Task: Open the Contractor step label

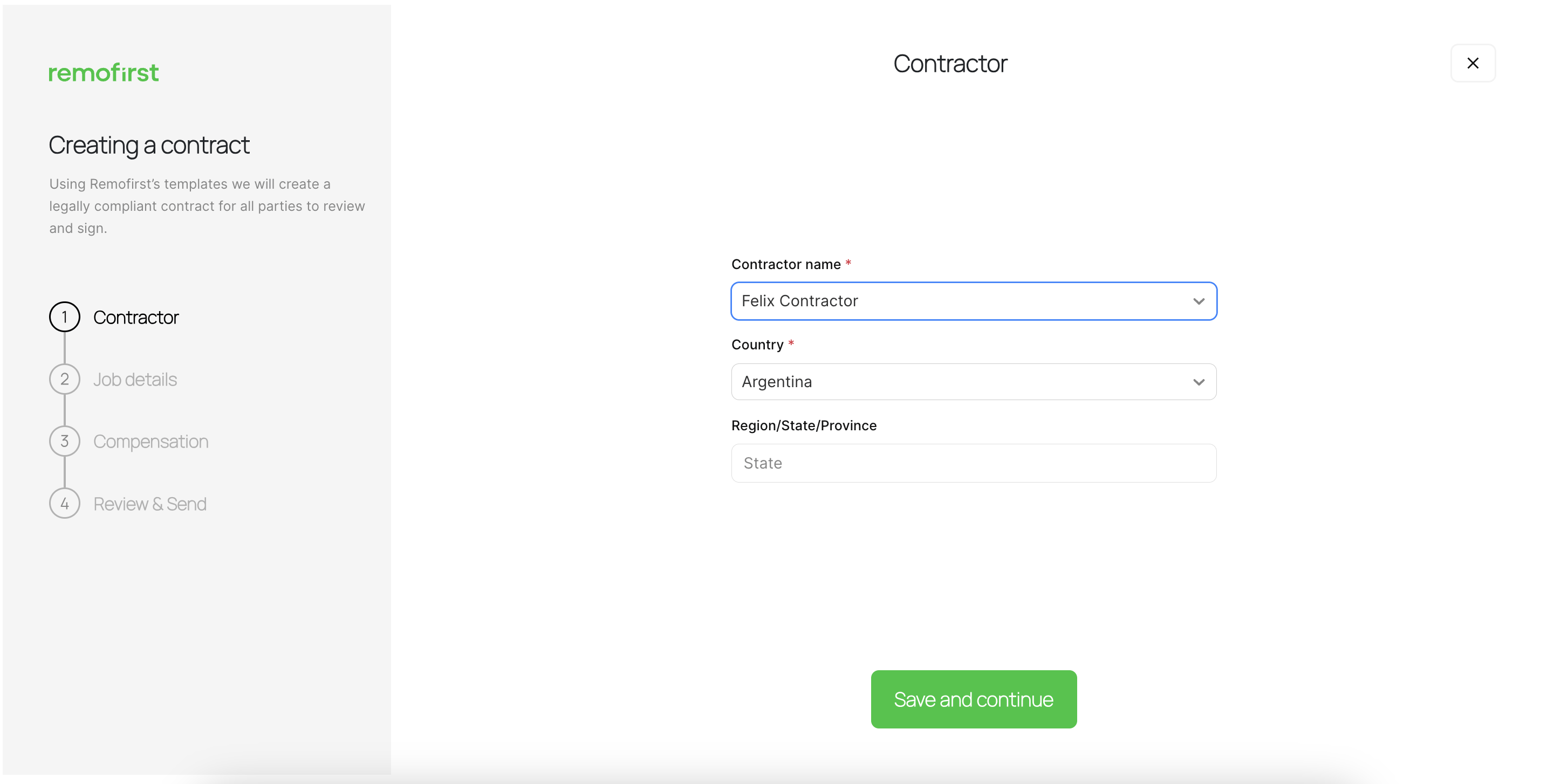Action: 136,317
